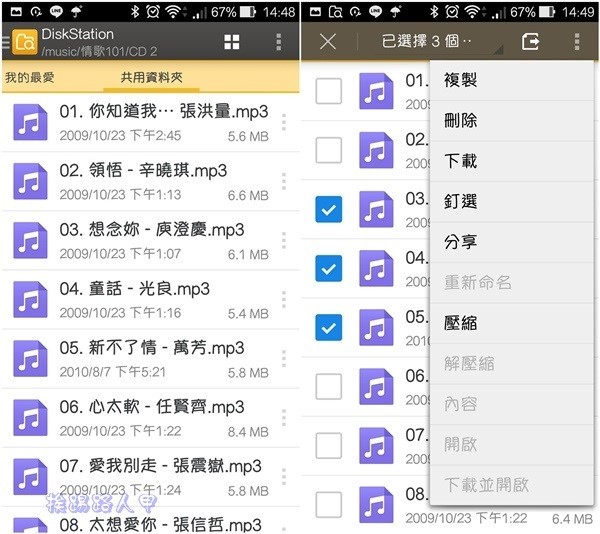This screenshot has height=534, width=600.
Task: Choose 分享 from the menu
Action: pos(512,242)
